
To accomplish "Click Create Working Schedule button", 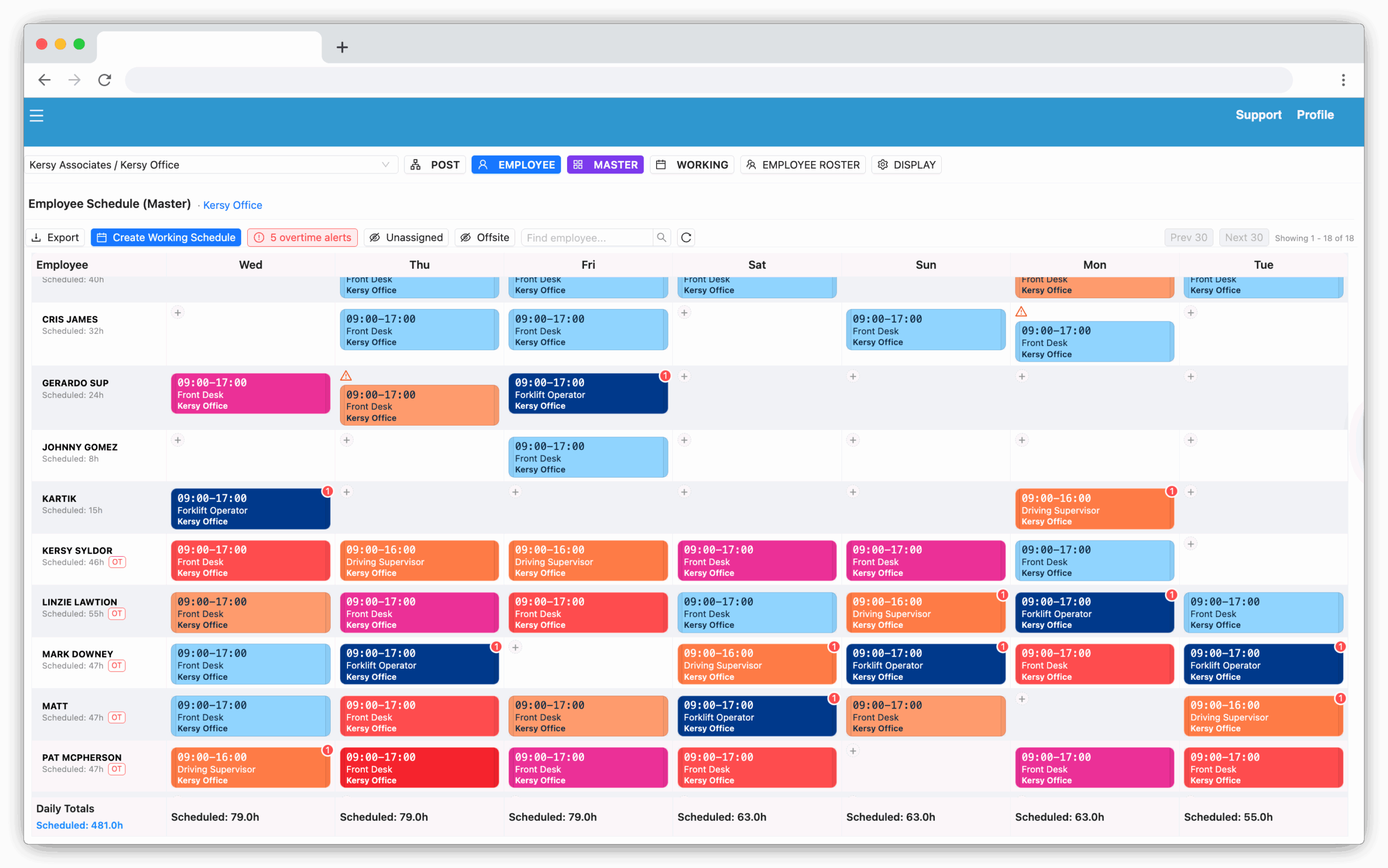I will (166, 237).
